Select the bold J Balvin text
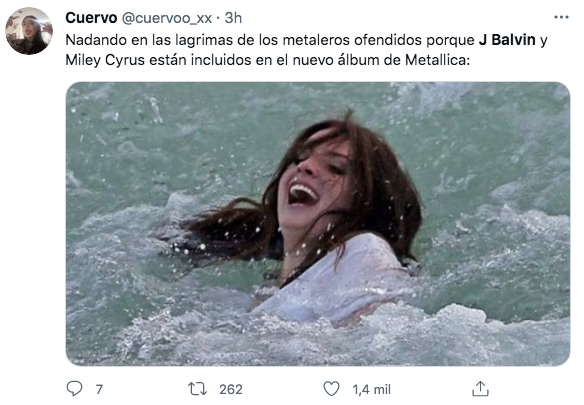584x405 pixels. pyautogui.click(x=507, y=39)
